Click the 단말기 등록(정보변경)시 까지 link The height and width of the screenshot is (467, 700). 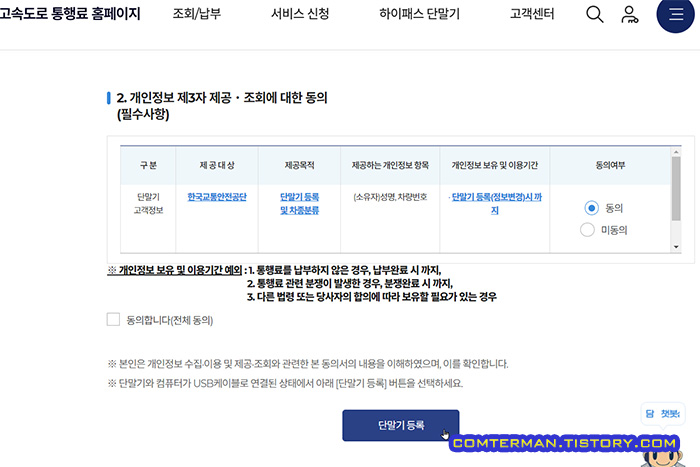[496, 204]
